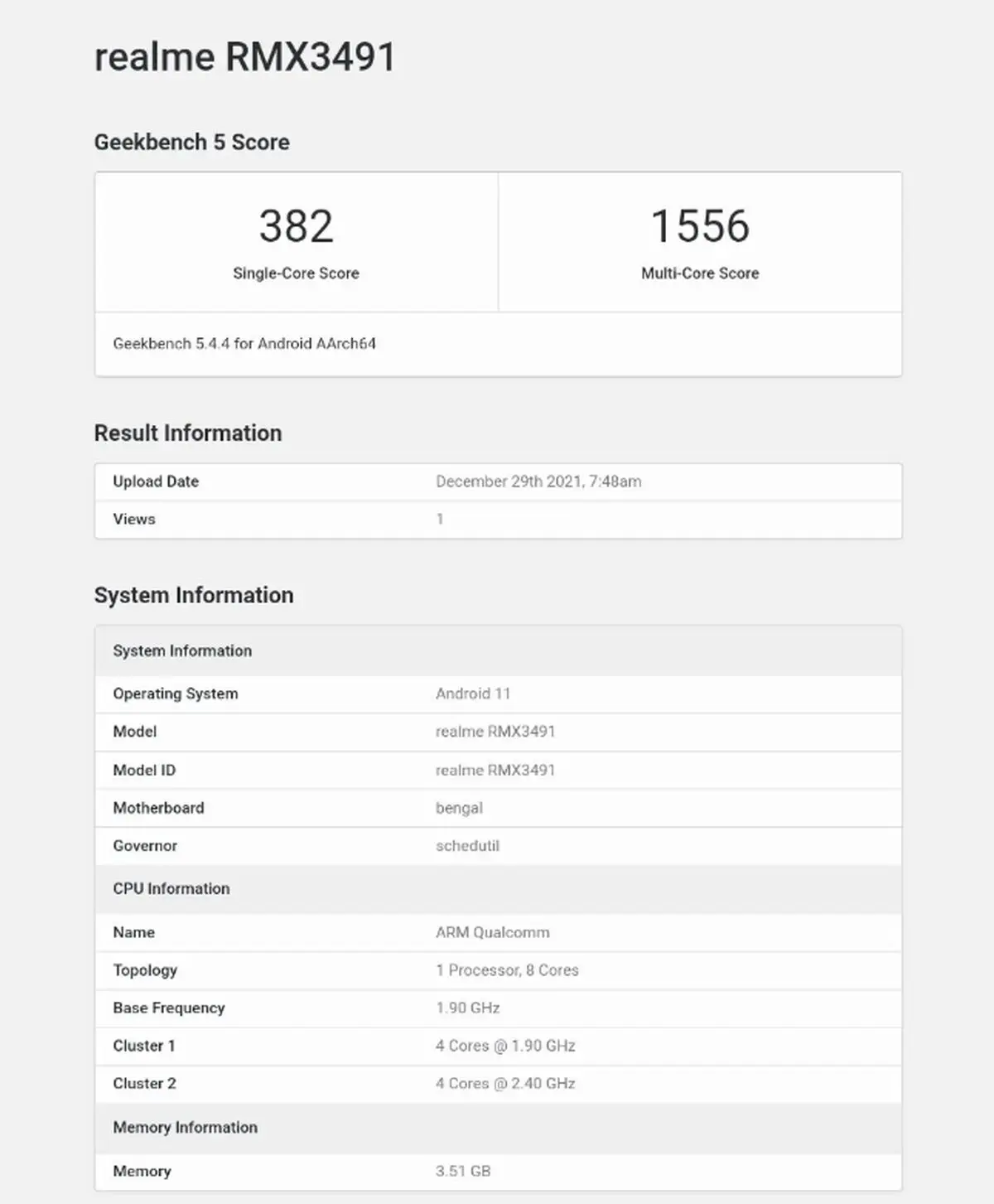Select the 'Android 11' value

click(x=473, y=694)
